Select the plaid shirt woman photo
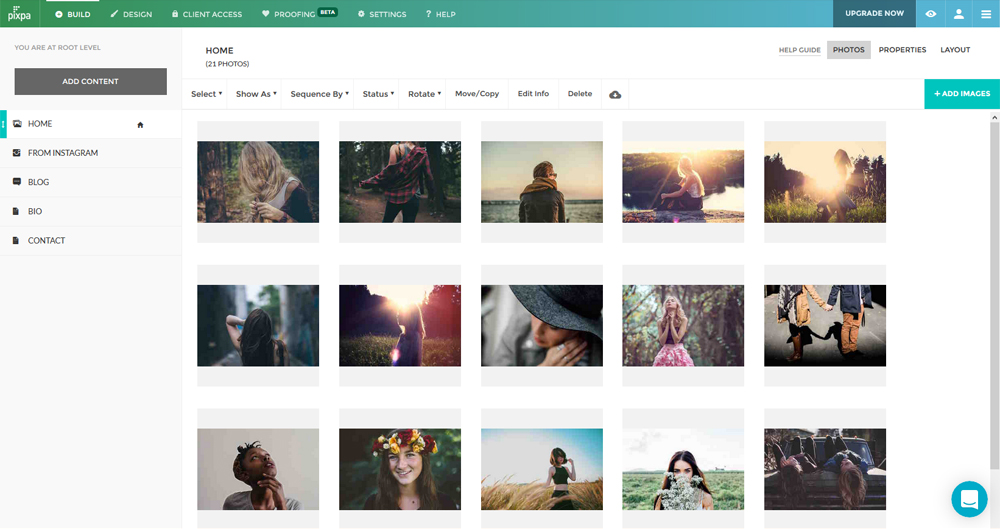The width and height of the screenshot is (1000, 529). [x=400, y=182]
